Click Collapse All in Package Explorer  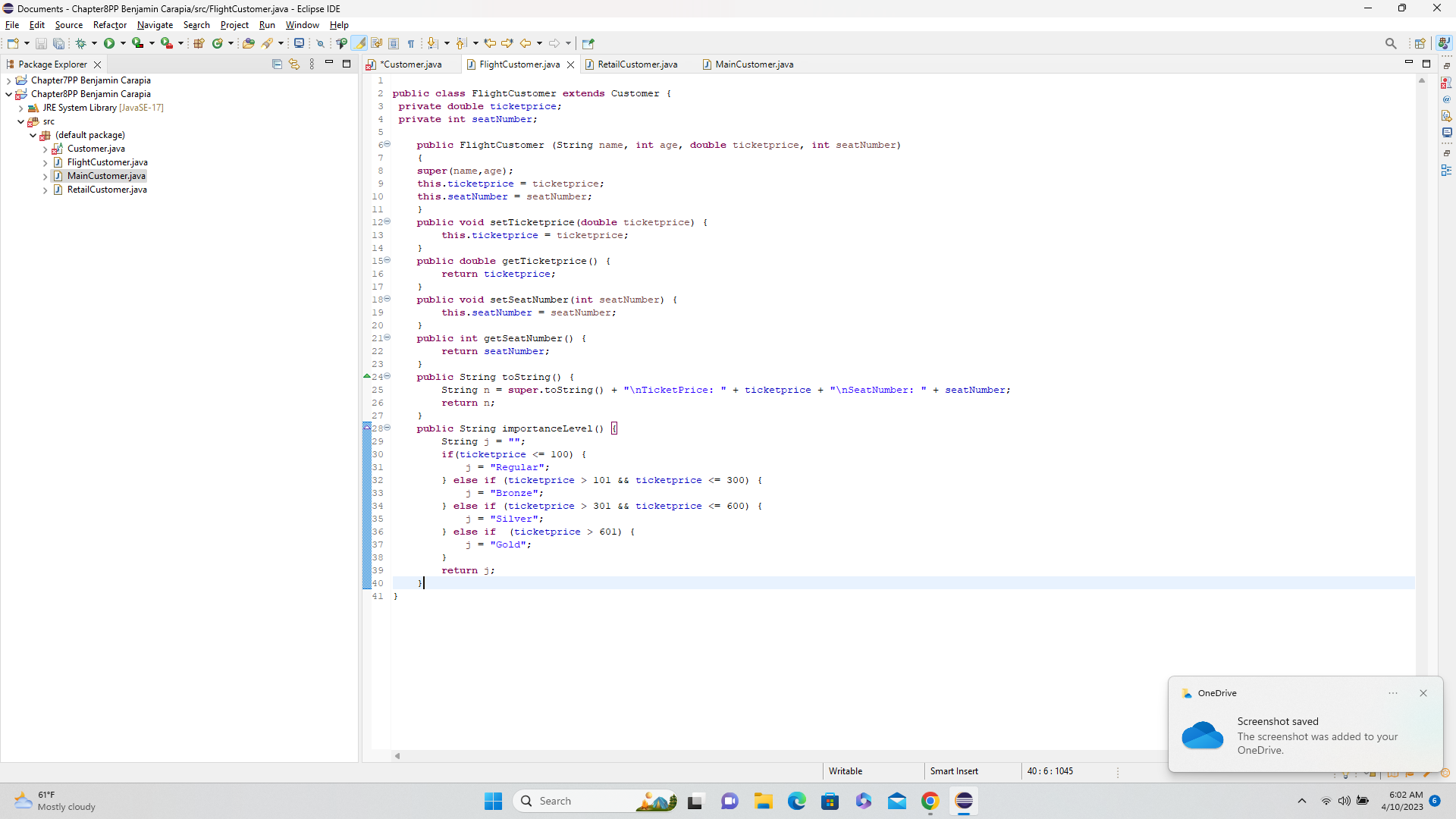(277, 64)
